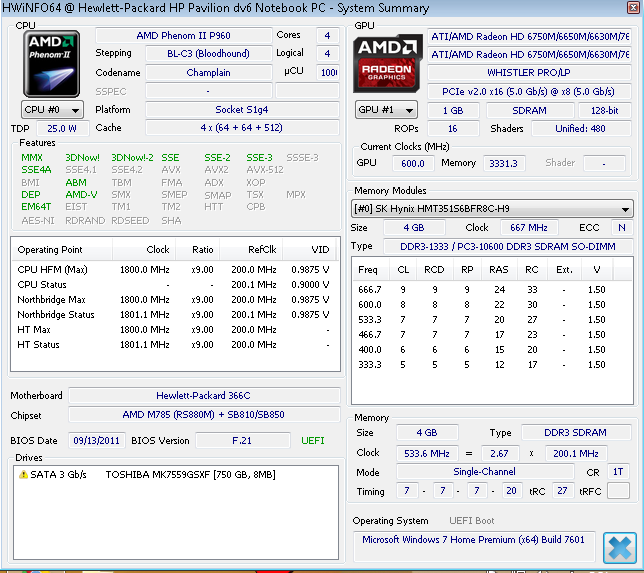Click the ROPs value 16 field
Viewport: 644px width, 573px height.
pos(453,129)
